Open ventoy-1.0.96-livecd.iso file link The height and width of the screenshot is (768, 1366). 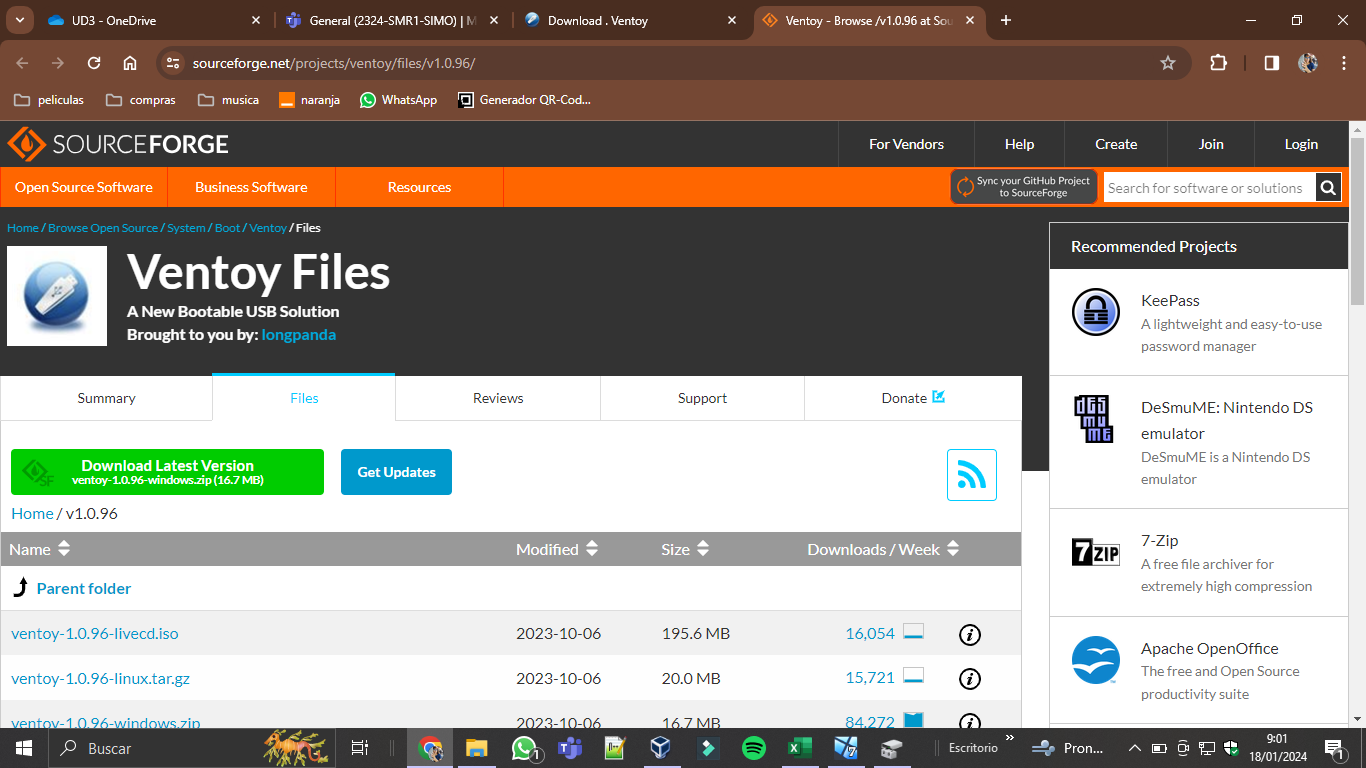pyautogui.click(x=95, y=634)
